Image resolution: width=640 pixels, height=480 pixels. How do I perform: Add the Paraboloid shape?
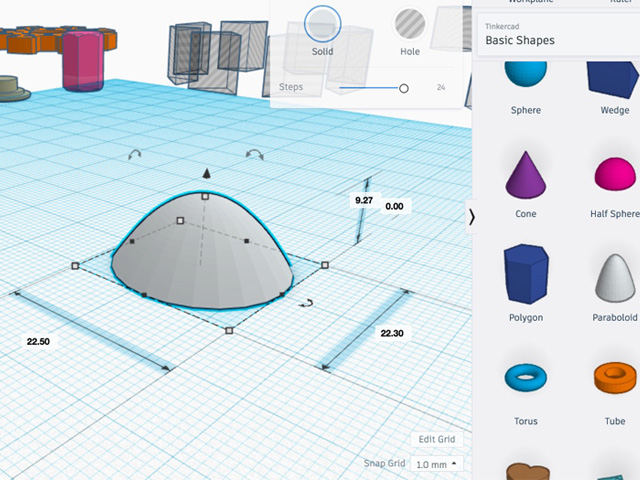pos(615,277)
